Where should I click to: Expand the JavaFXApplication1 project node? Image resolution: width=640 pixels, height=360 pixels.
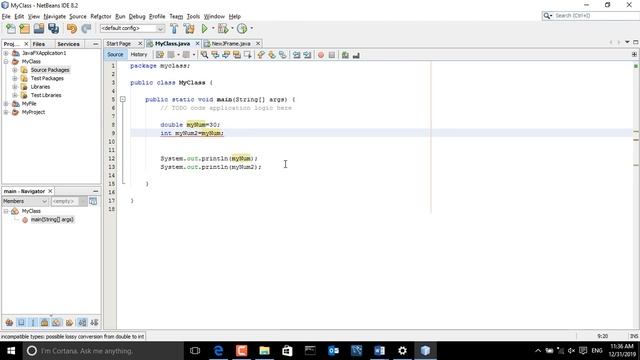tap(6, 53)
